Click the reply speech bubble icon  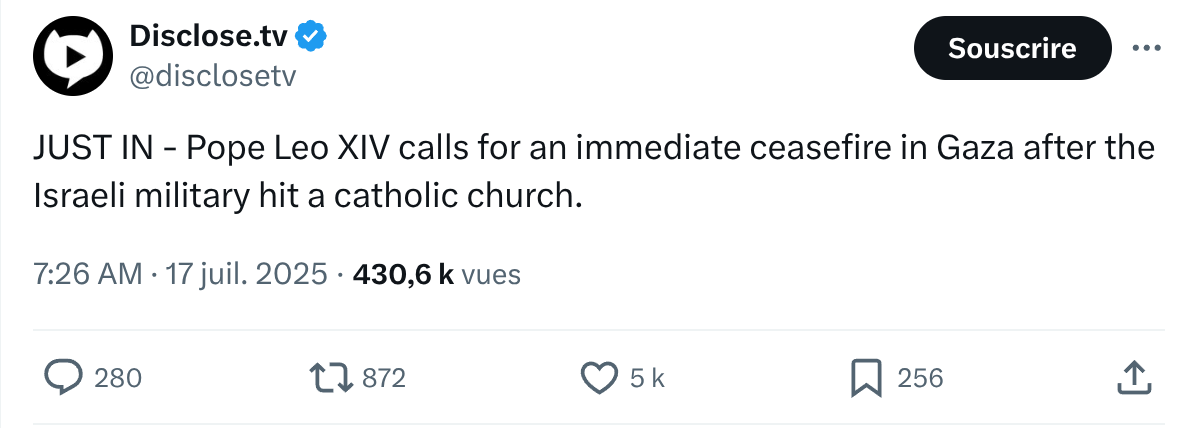65,378
